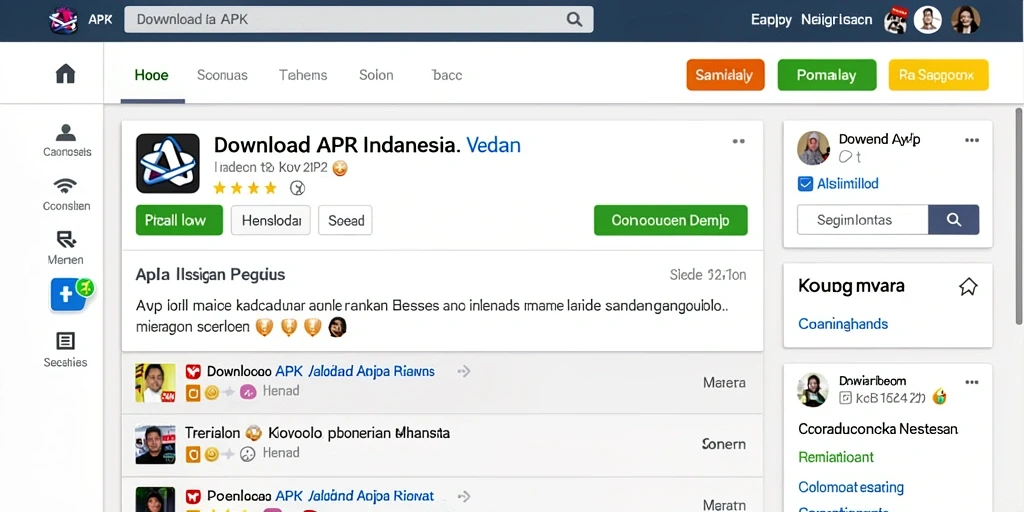This screenshot has height=512, width=1024.
Task: Click the orange Samidaly button
Action: pyautogui.click(x=726, y=75)
